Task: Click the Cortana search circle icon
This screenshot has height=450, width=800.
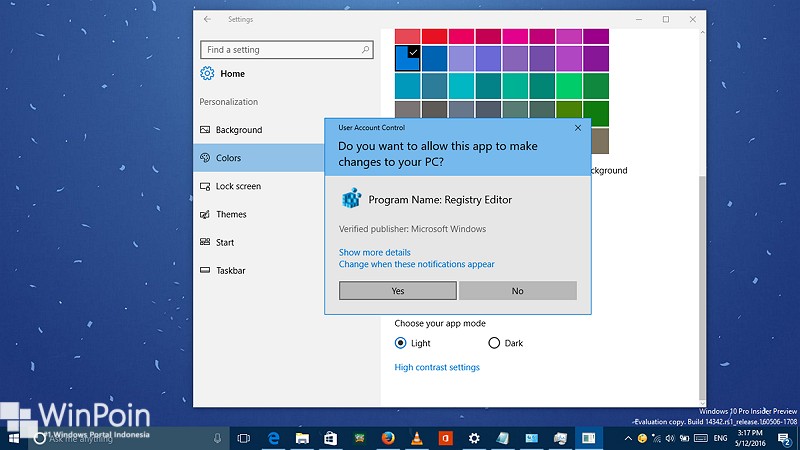Action: 40,438
